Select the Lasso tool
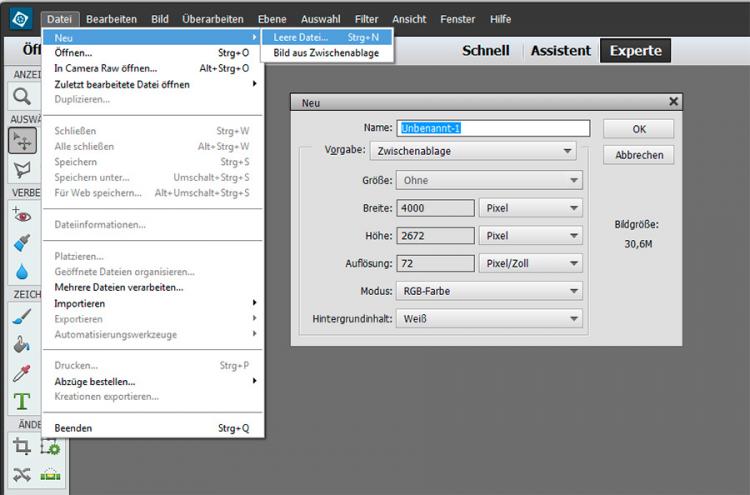Viewport: 750px width, 495px height. (x=21, y=170)
